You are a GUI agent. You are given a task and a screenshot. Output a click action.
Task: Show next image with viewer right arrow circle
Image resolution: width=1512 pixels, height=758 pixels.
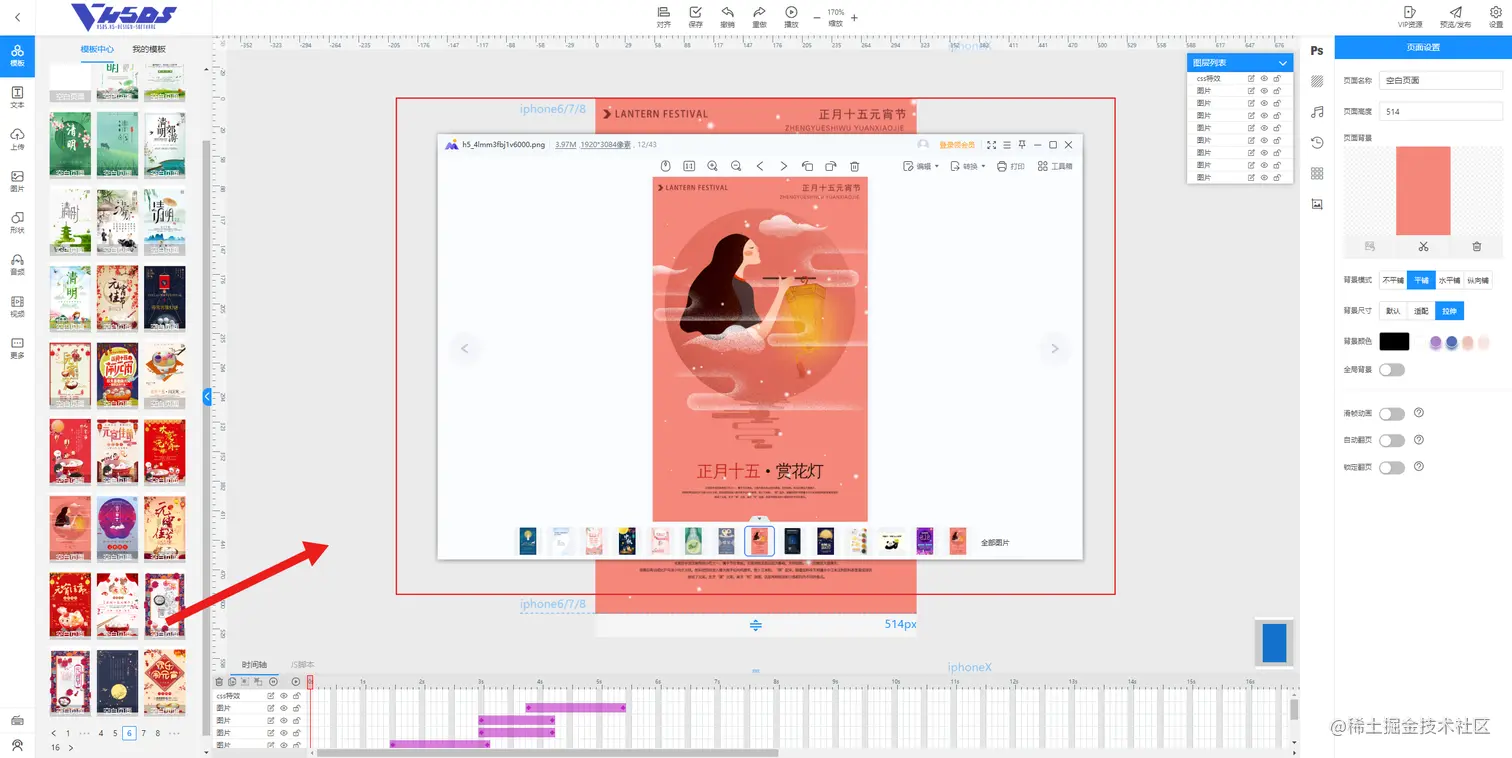click(x=1054, y=349)
